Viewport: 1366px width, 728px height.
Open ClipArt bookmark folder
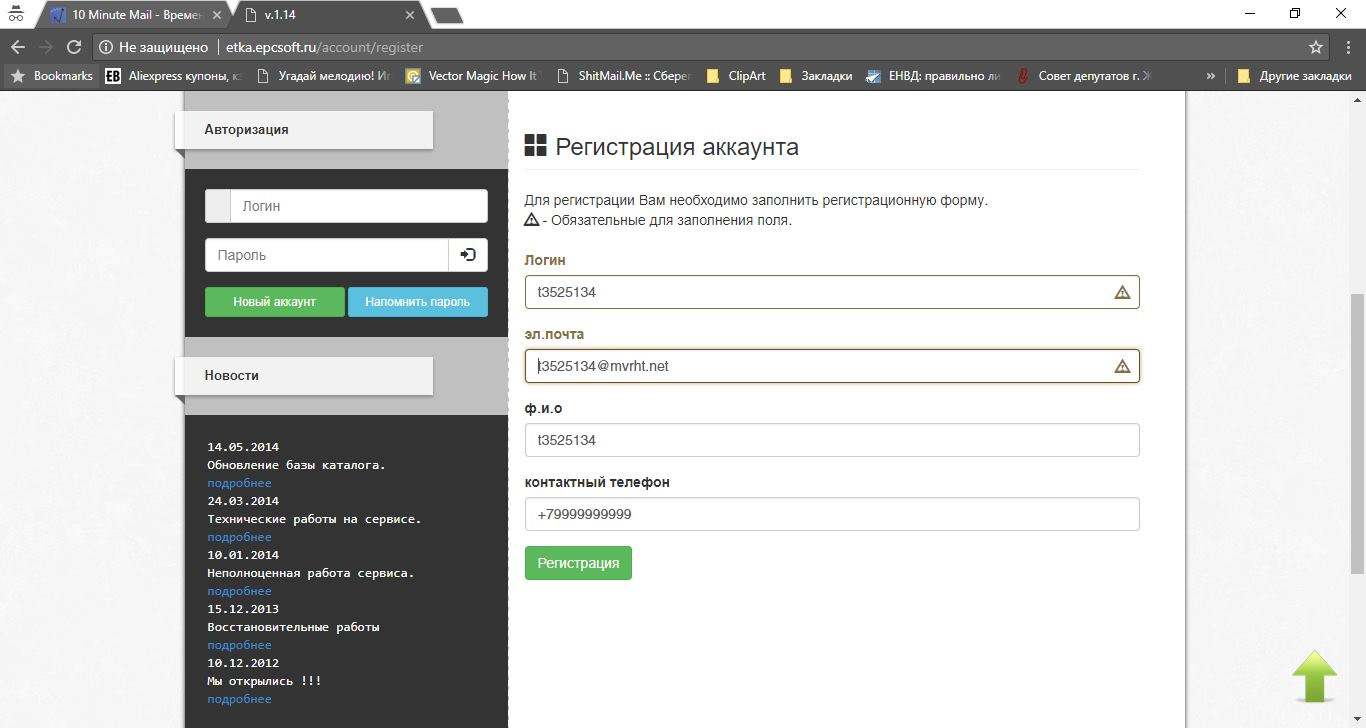736,75
